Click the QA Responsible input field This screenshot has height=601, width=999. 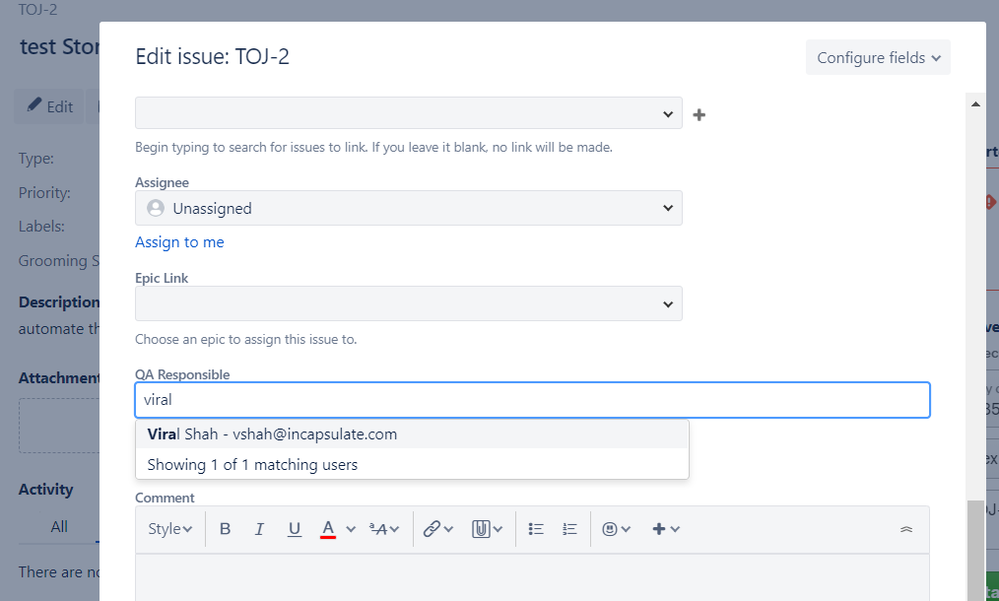533,400
